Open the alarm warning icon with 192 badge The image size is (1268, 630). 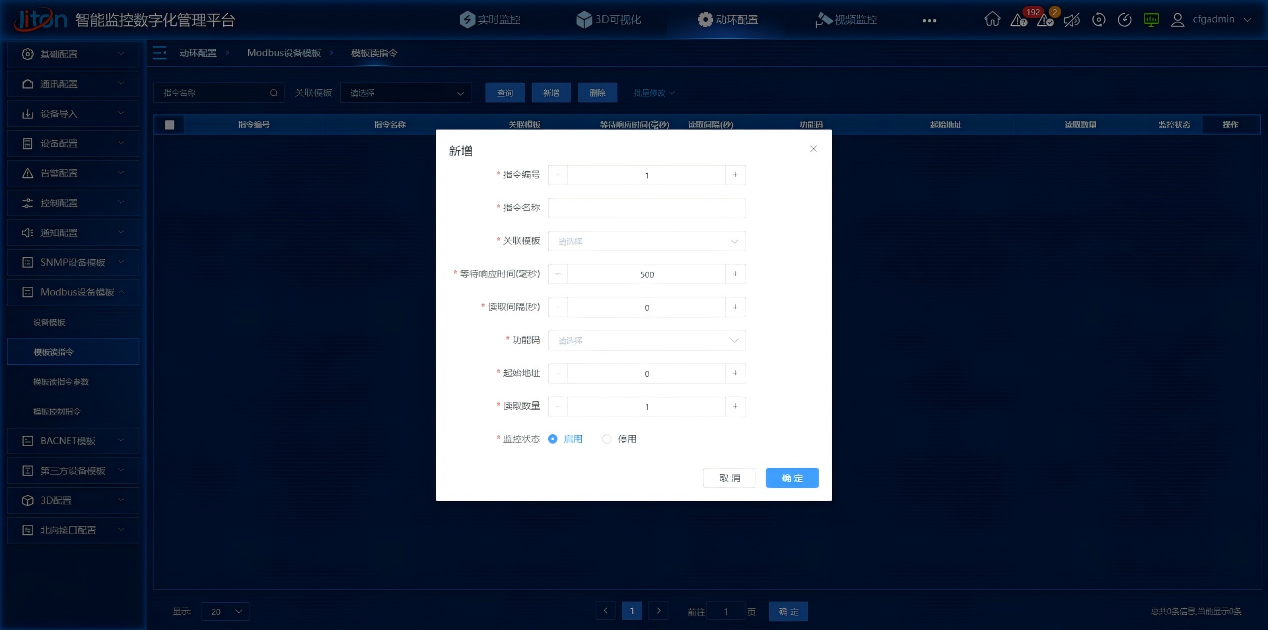click(1017, 21)
